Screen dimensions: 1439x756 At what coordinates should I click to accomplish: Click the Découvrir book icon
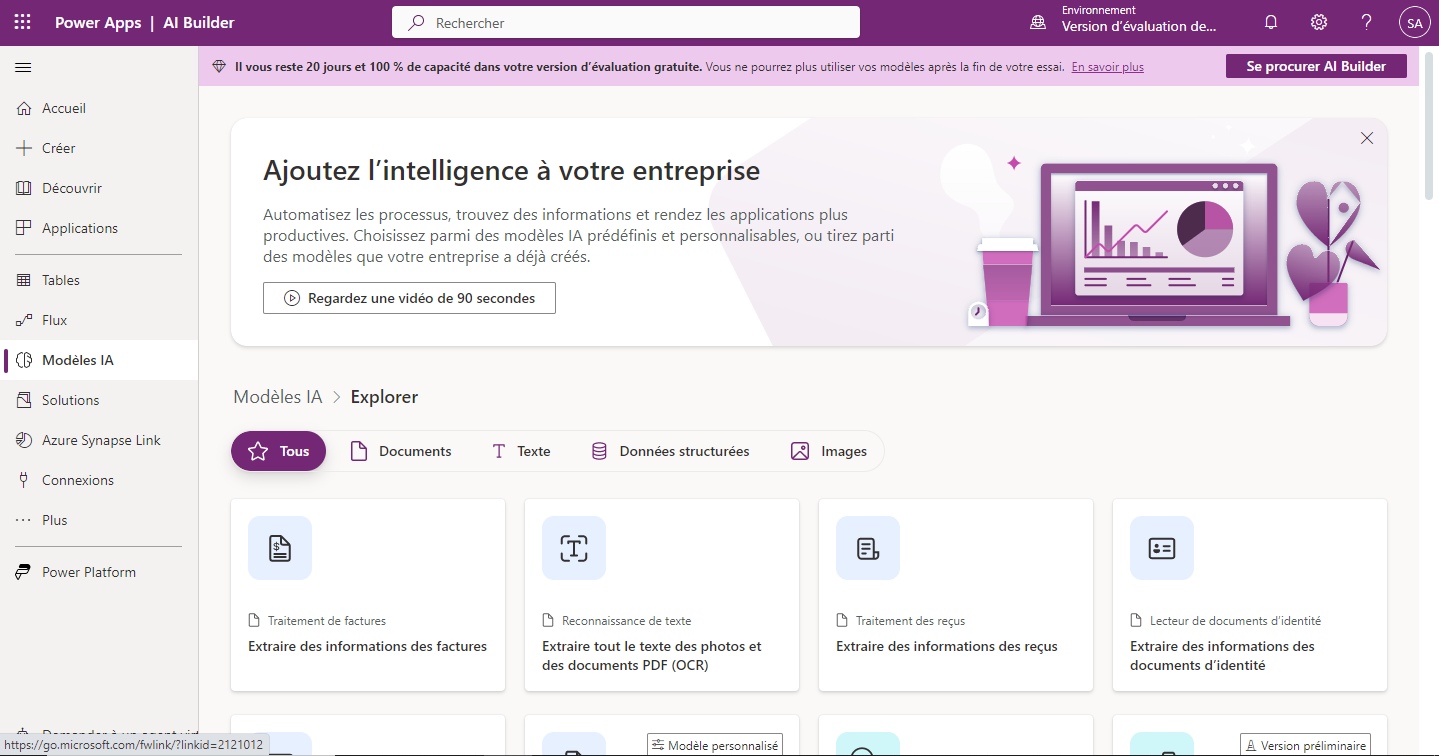click(24, 188)
